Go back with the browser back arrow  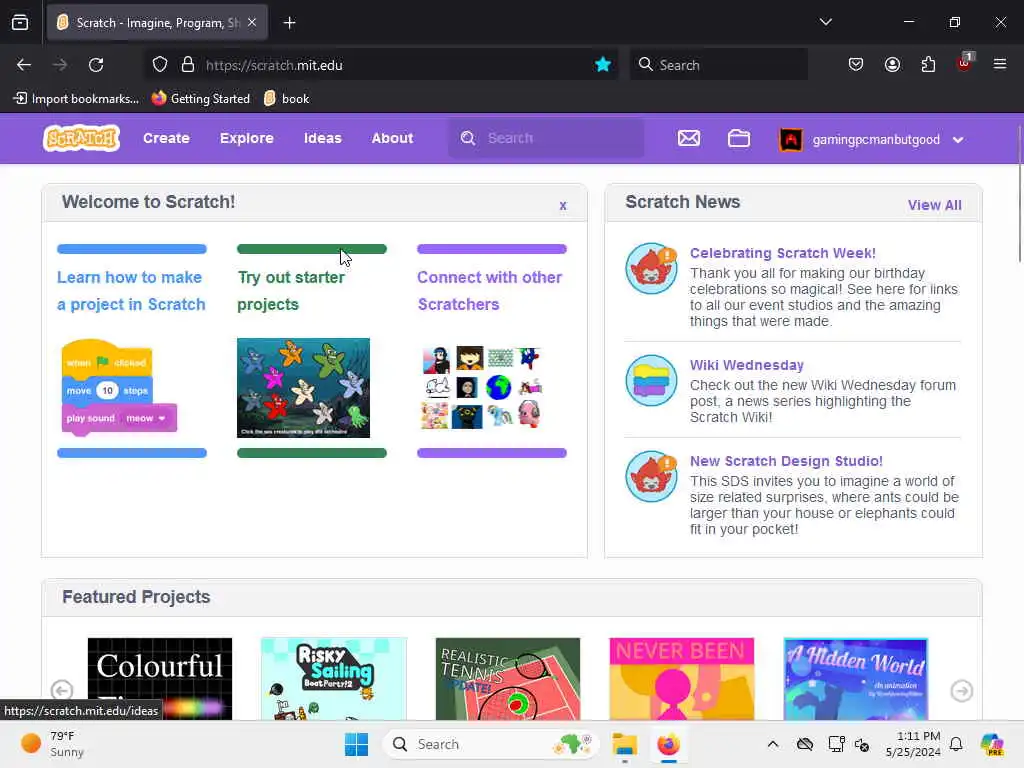click(x=24, y=65)
